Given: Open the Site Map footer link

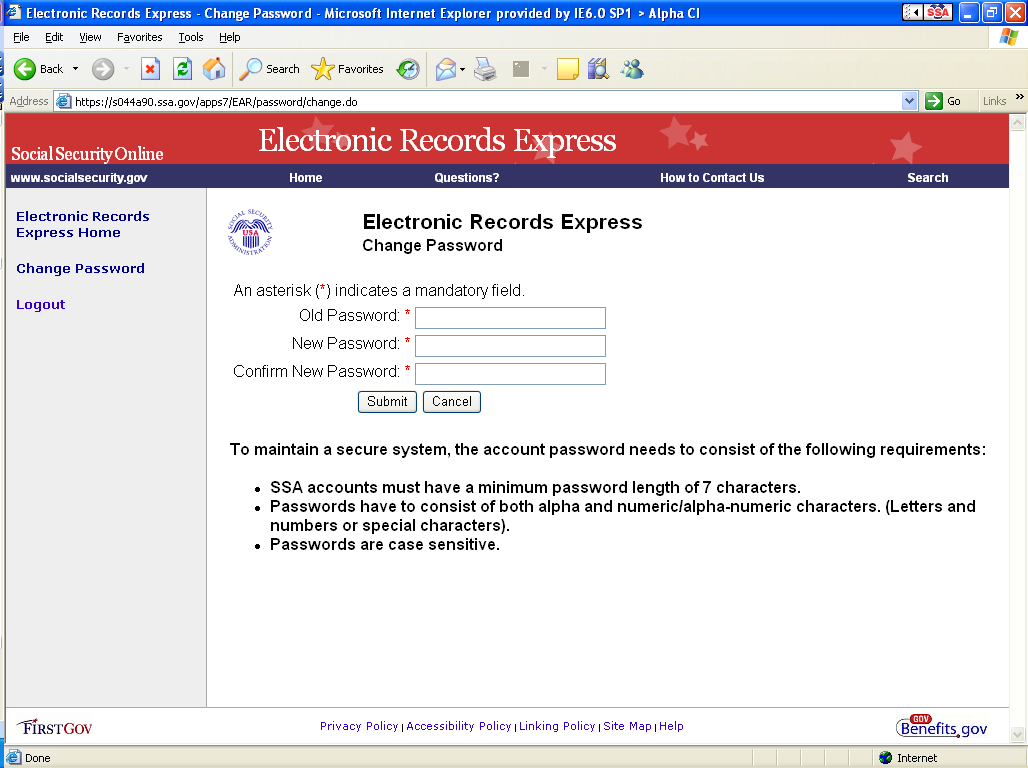Looking at the screenshot, I should pos(627,726).
